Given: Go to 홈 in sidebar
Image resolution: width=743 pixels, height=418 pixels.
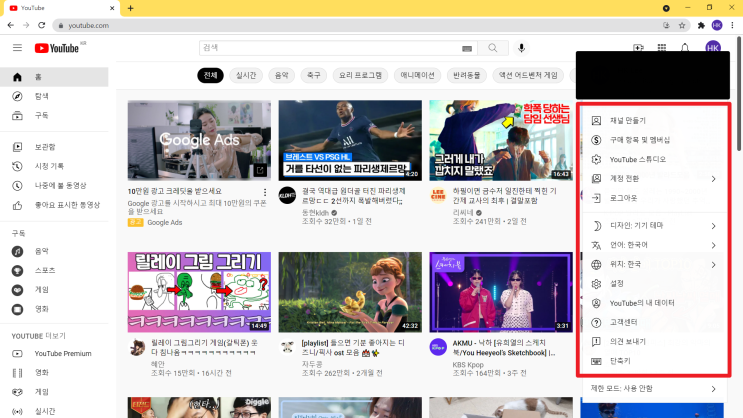Looking at the screenshot, I should [x=54, y=77].
